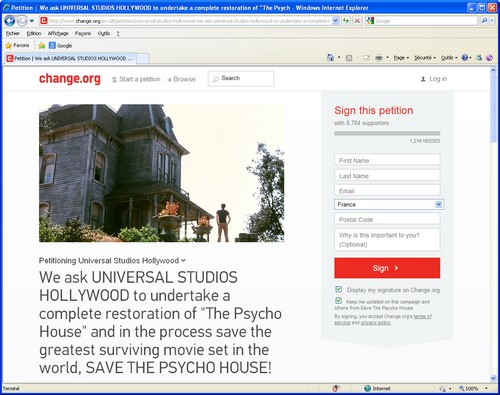Click the popup blocker icon in status bar

(x=336, y=388)
